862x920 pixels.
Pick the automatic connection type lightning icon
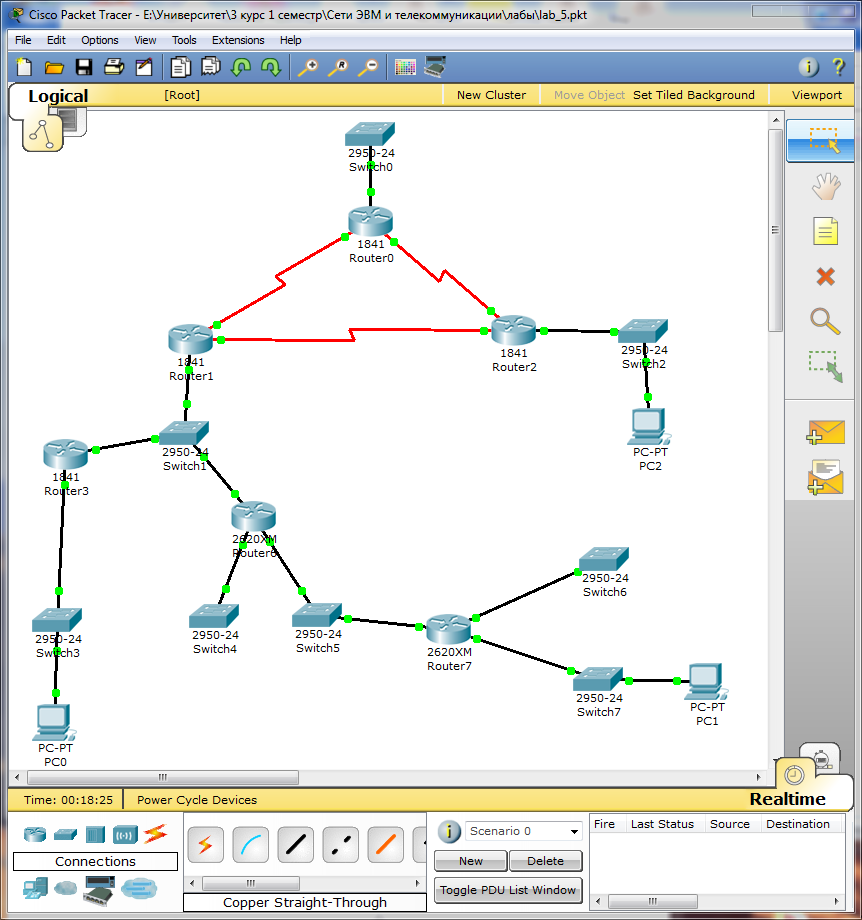[x=205, y=844]
